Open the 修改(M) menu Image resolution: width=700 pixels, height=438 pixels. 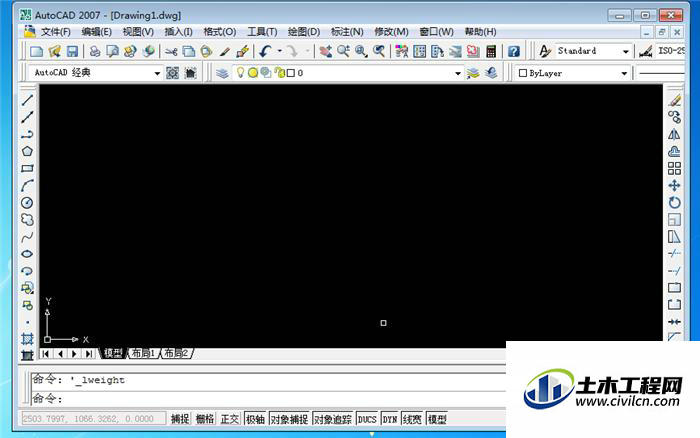[392, 32]
